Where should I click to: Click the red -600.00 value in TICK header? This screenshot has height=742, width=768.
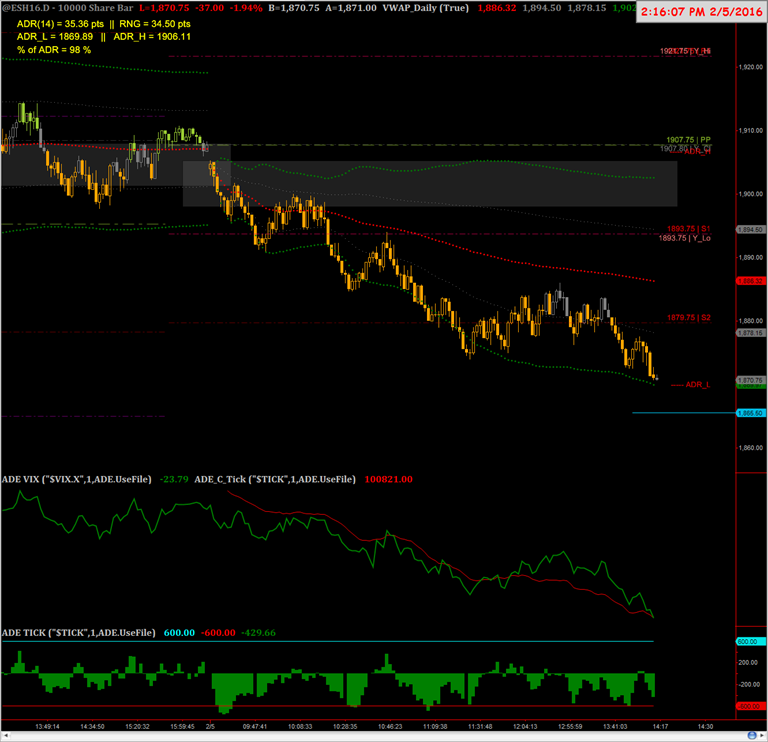218,633
